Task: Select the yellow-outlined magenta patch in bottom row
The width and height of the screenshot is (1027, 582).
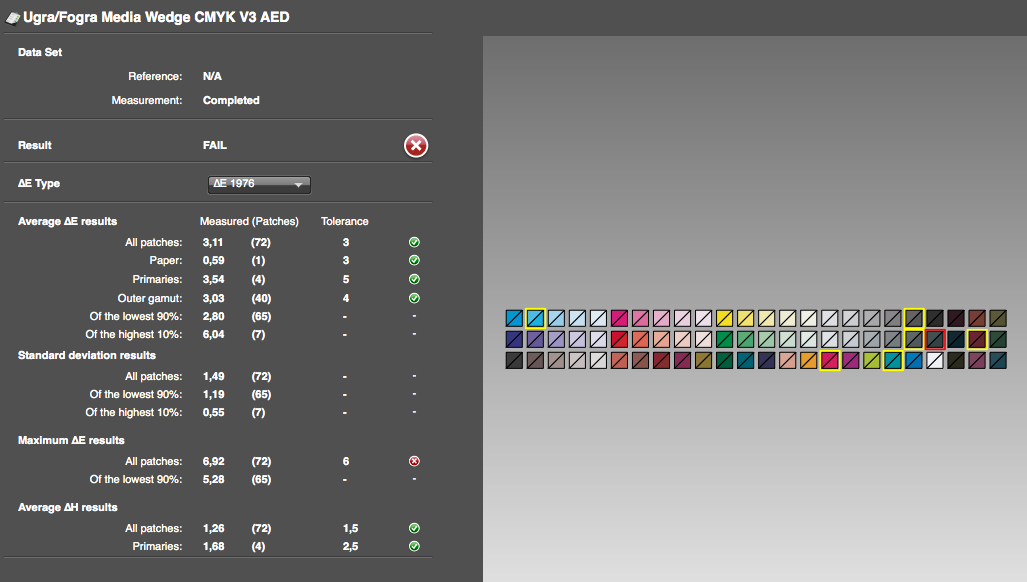Action: tap(830, 360)
